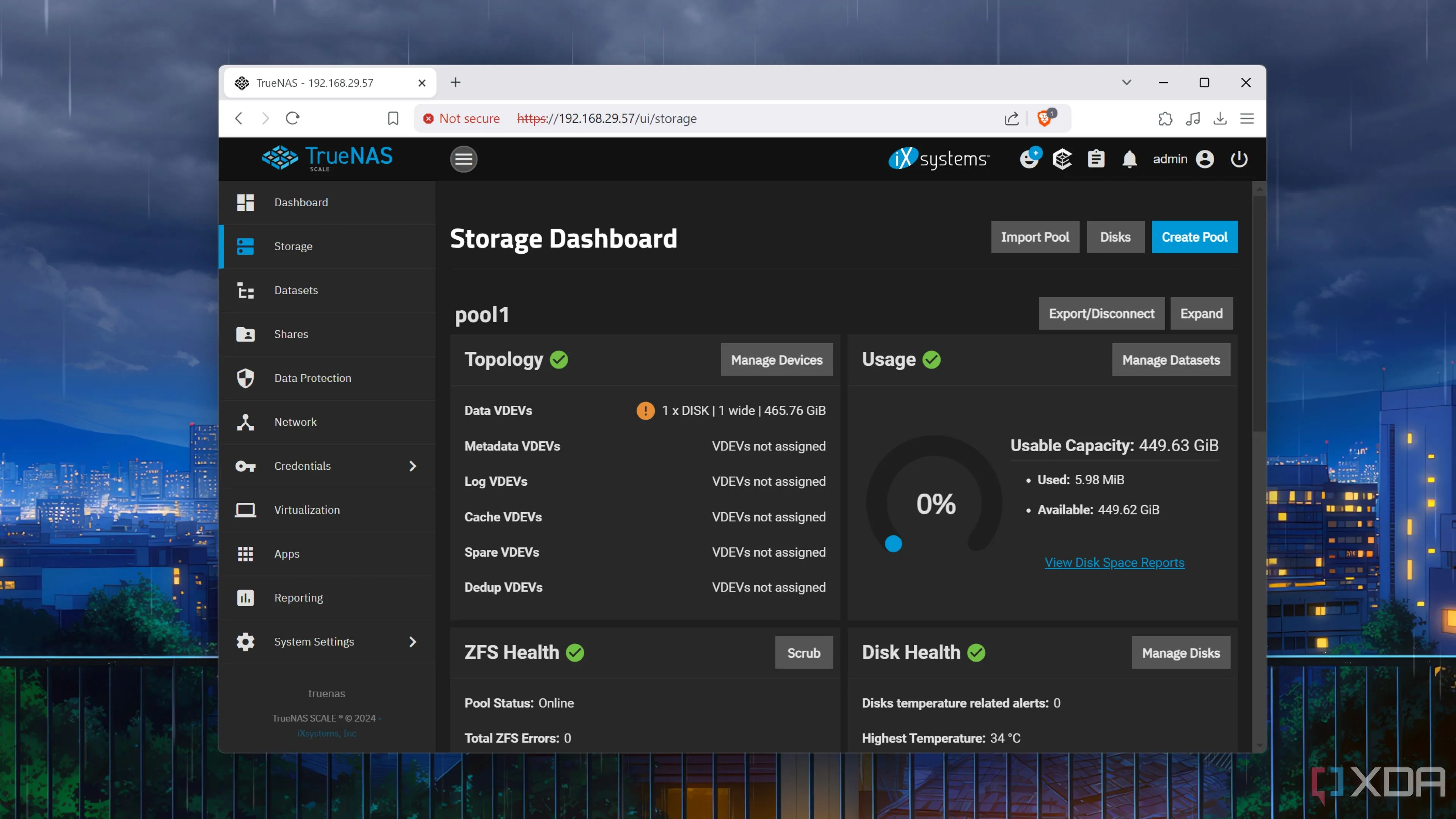Screen dimensions: 1456x819
Task: Open the power menu icon
Action: (1239, 159)
